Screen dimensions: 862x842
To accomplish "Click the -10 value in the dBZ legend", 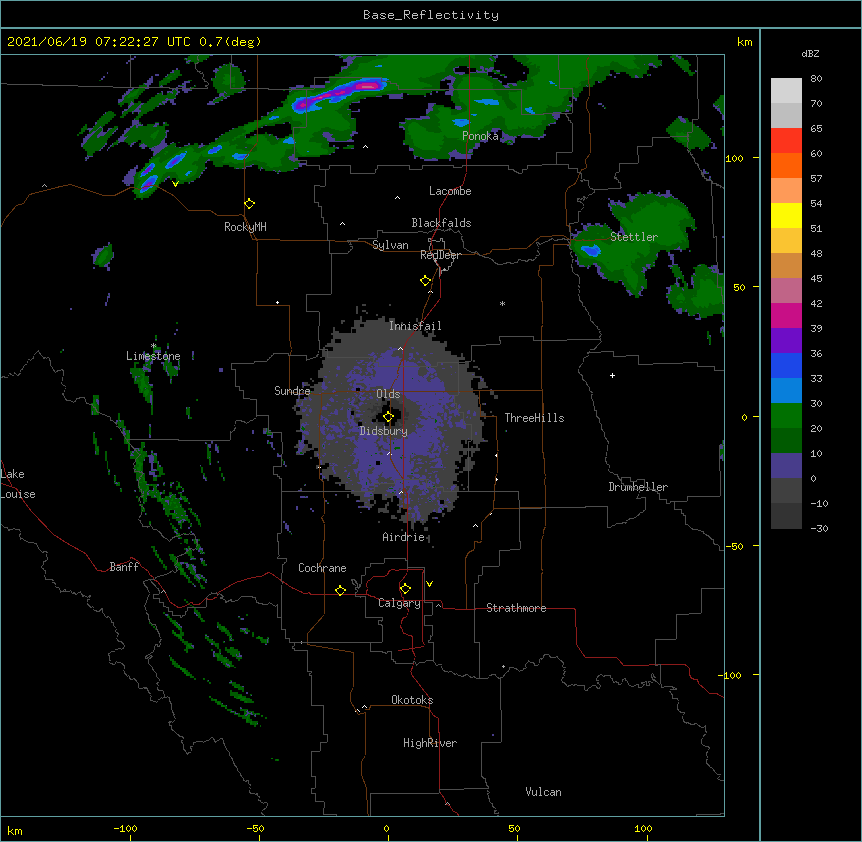I will pos(819,503).
